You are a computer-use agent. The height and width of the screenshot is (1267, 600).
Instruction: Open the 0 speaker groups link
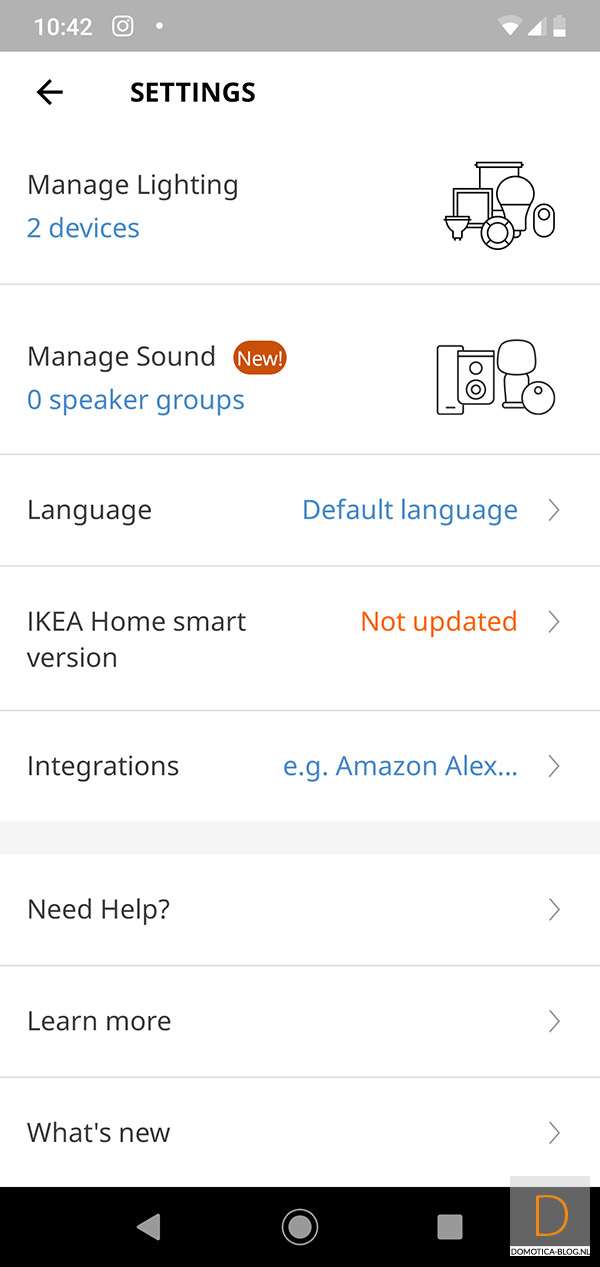[x=135, y=400]
